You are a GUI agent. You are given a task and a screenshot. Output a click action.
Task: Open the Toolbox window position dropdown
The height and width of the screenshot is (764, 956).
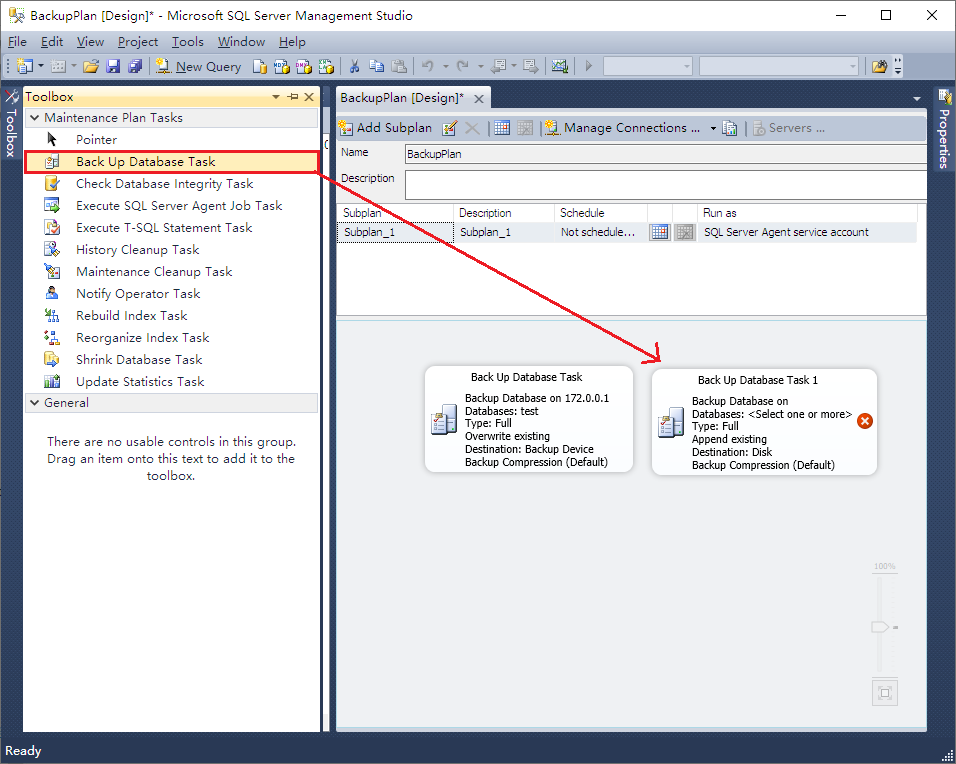[276, 97]
